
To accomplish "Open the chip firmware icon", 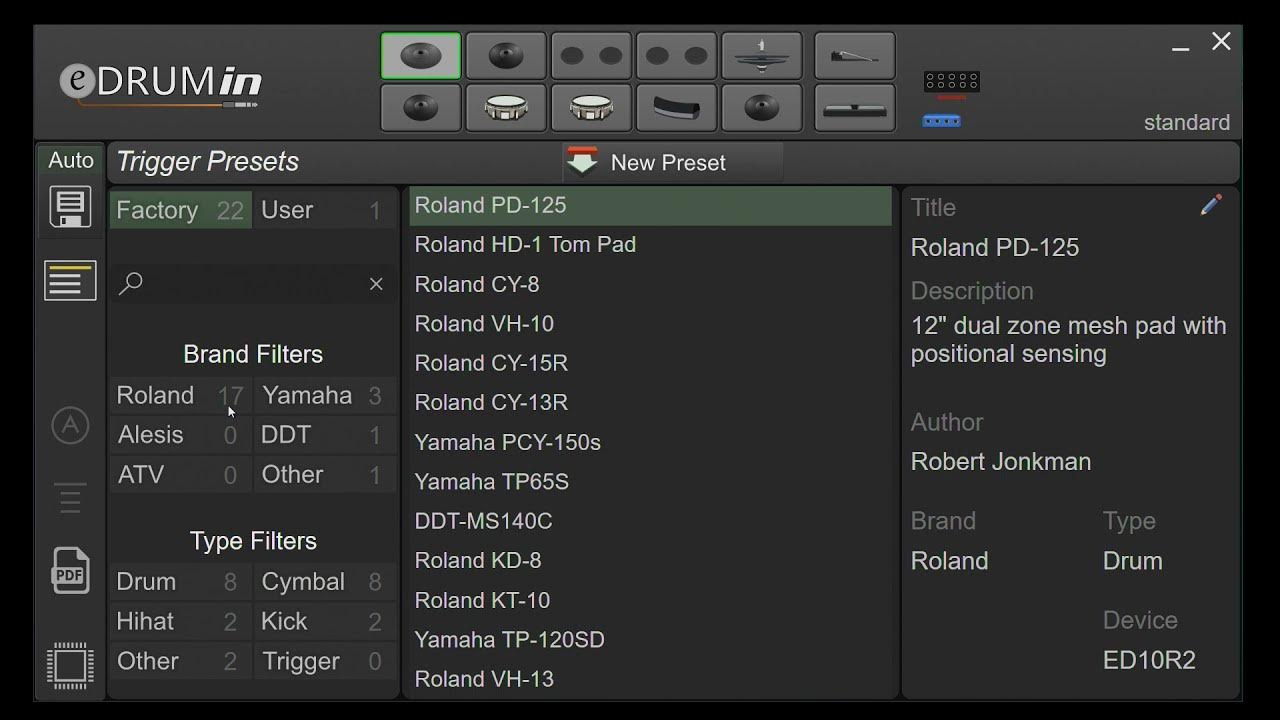I will [x=70, y=665].
